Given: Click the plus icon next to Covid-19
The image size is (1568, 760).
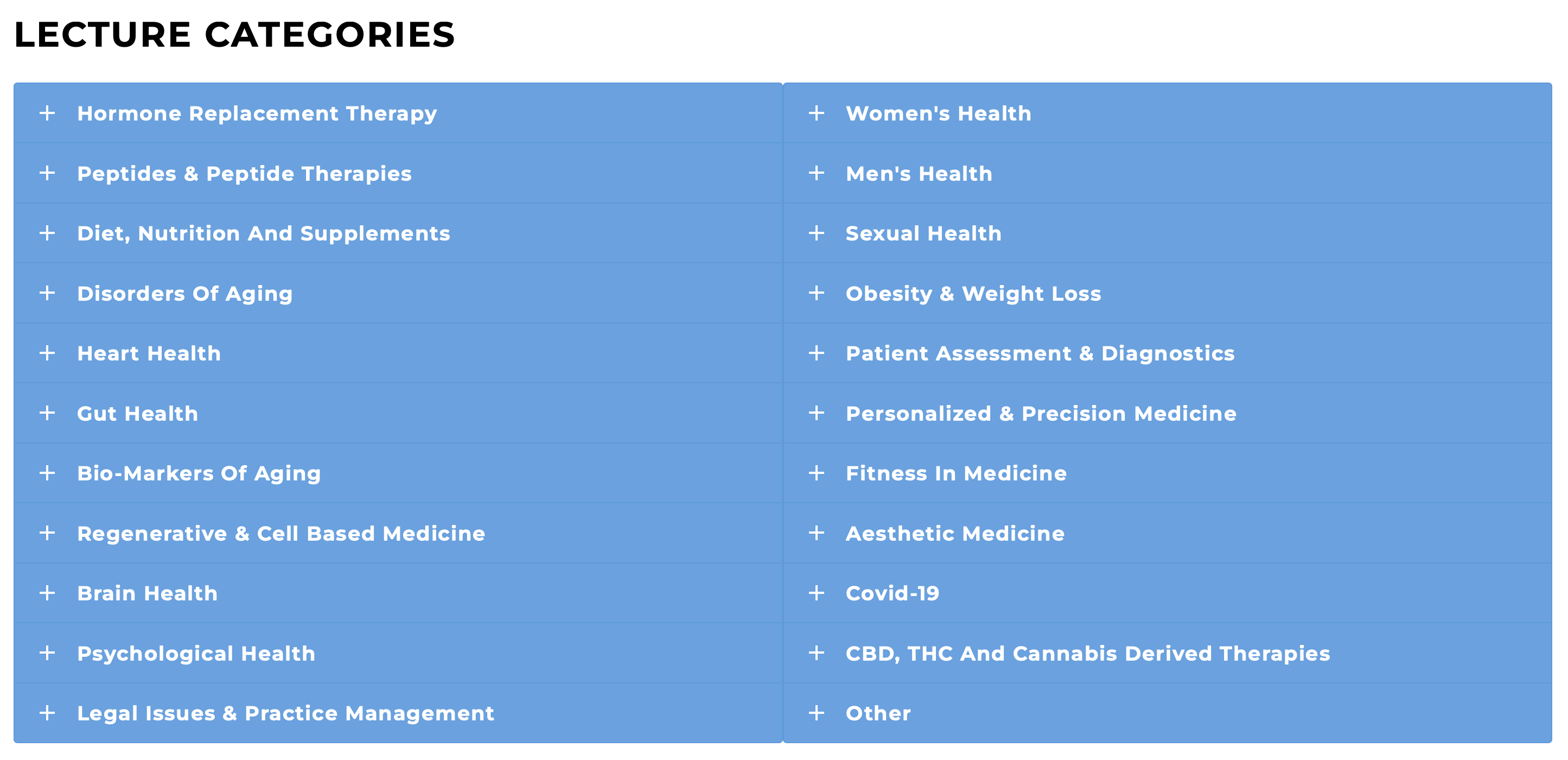Looking at the screenshot, I should click(816, 593).
